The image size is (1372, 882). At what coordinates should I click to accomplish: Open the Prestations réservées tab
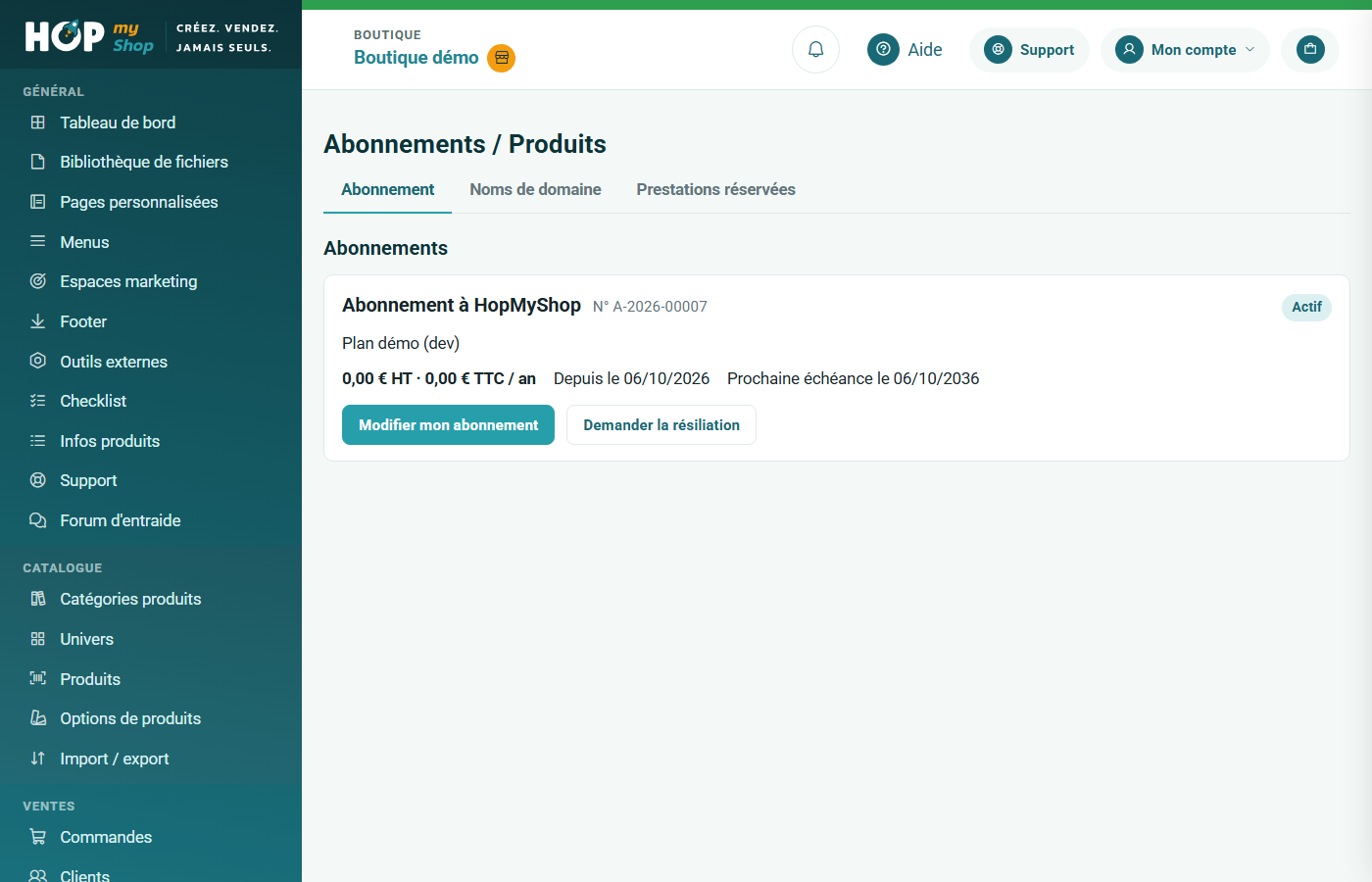click(715, 189)
